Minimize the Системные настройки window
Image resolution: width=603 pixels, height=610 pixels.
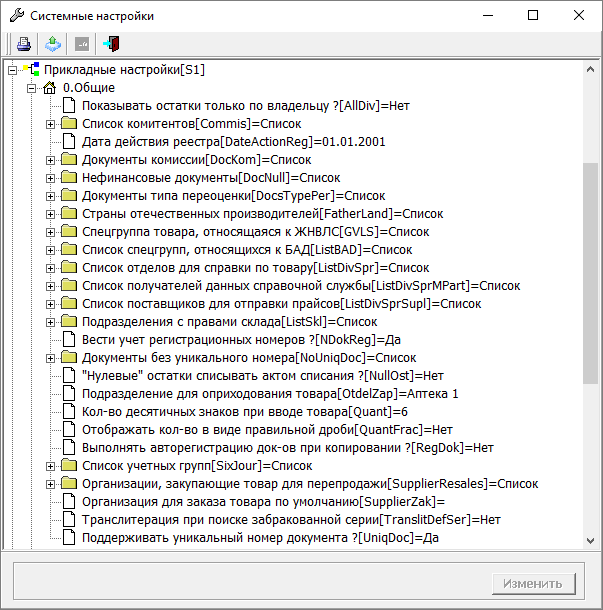coord(488,16)
